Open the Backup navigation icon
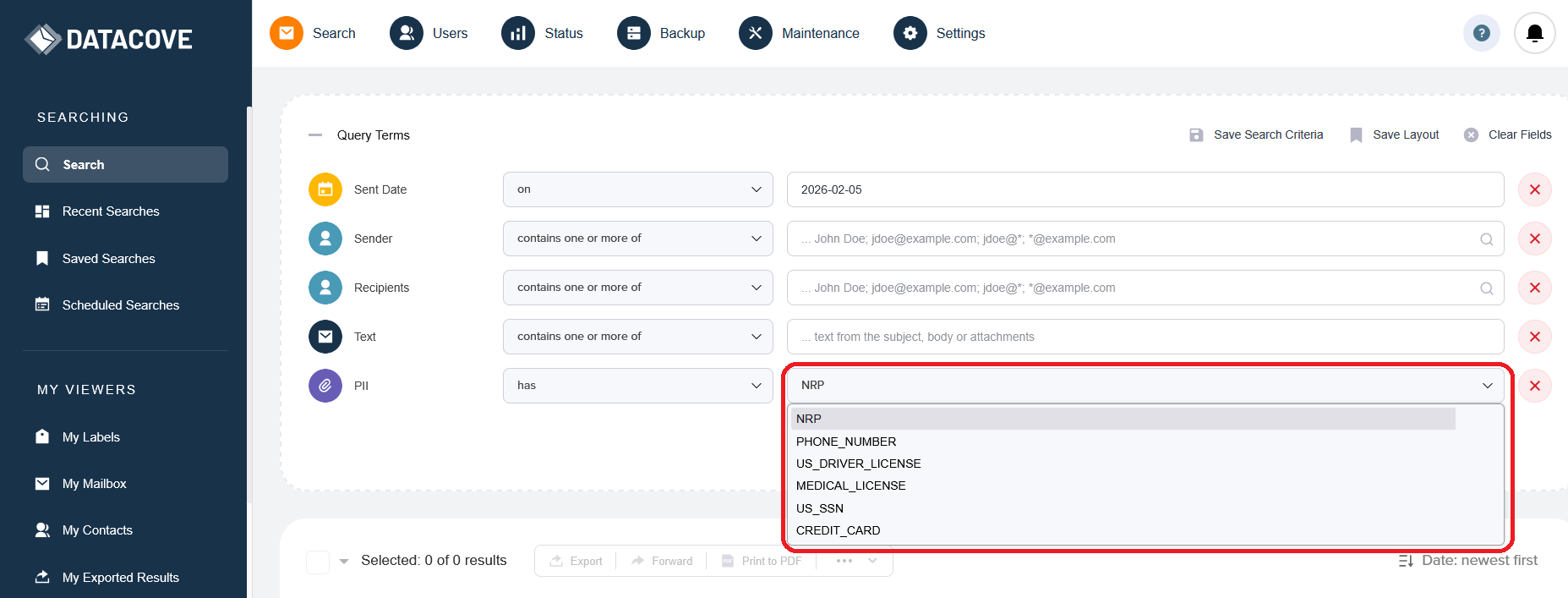Screen dimensions: 1568x598 coord(634,33)
